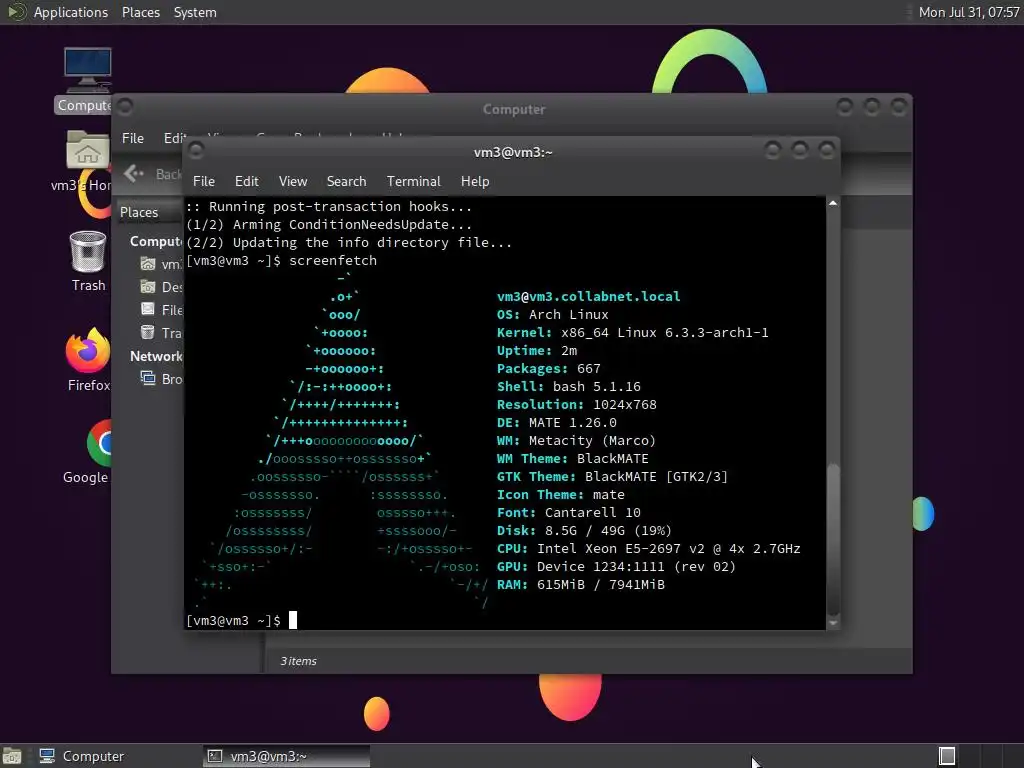Click the terminal prompt at the cursor
This screenshot has width=1024, height=768.
point(293,620)
